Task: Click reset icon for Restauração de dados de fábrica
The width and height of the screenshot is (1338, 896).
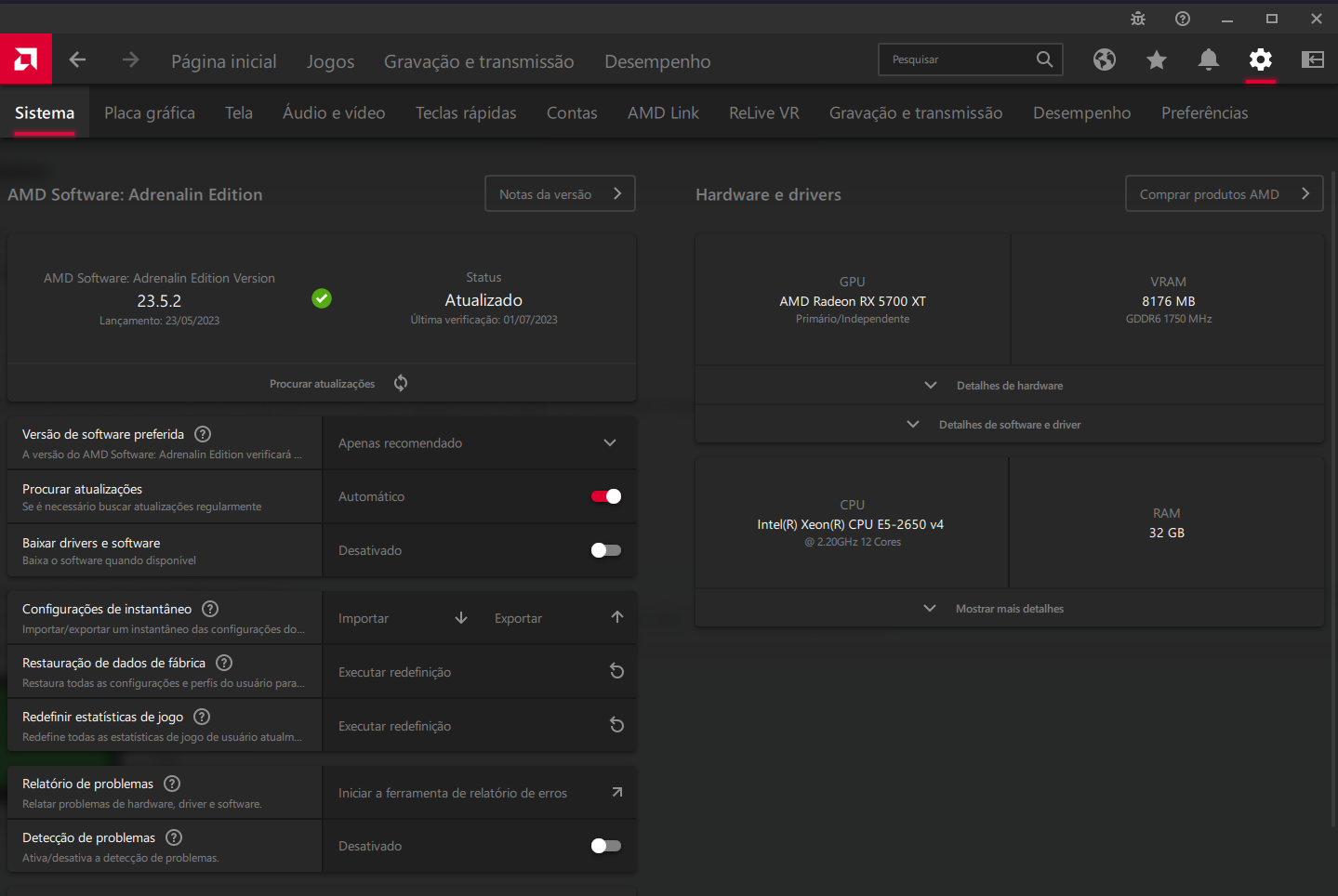Action: pos(616,671)
